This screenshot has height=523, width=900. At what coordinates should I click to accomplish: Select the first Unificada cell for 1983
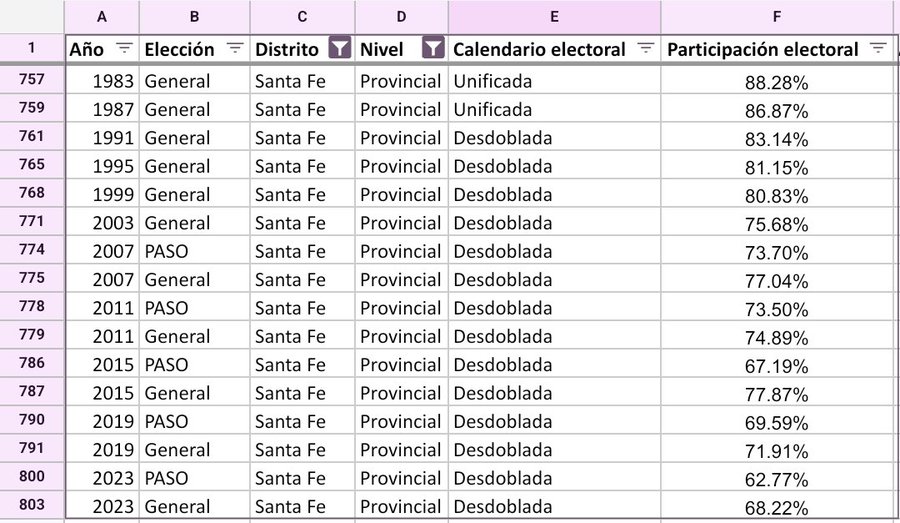click(554, 81)
